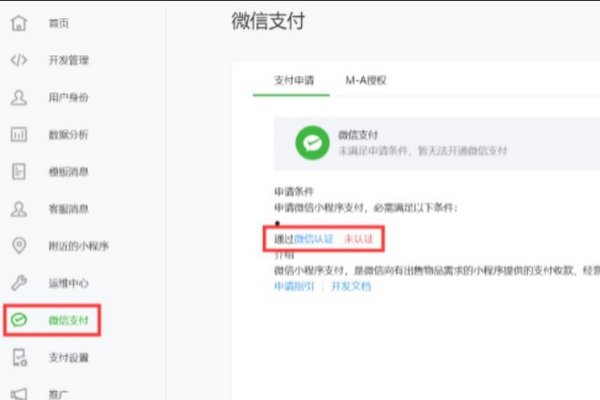Open 附近的小程序 menu entry
This screenshot has height=400, width=600.
78,246
